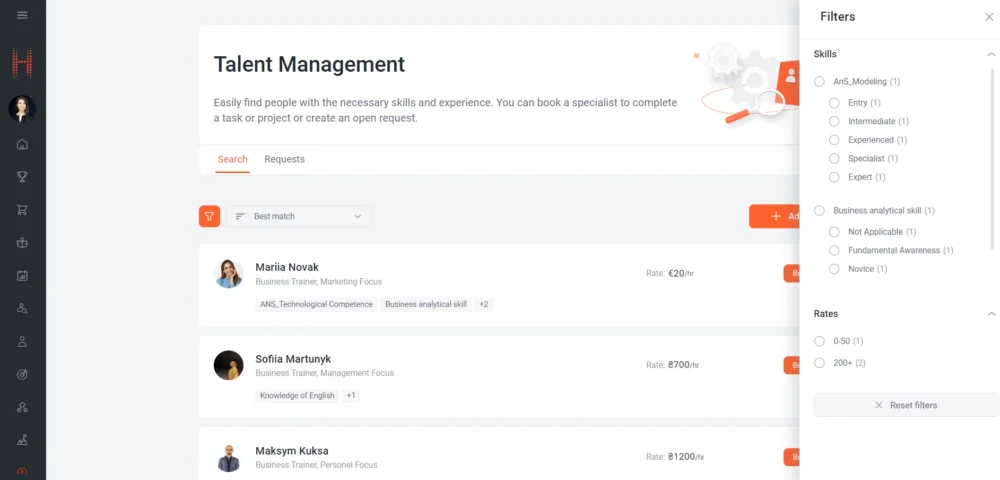Image resolution: width=1000 pixels, height=480 pixels.
Task: Select the Search tab
Action: coord(232,159)
